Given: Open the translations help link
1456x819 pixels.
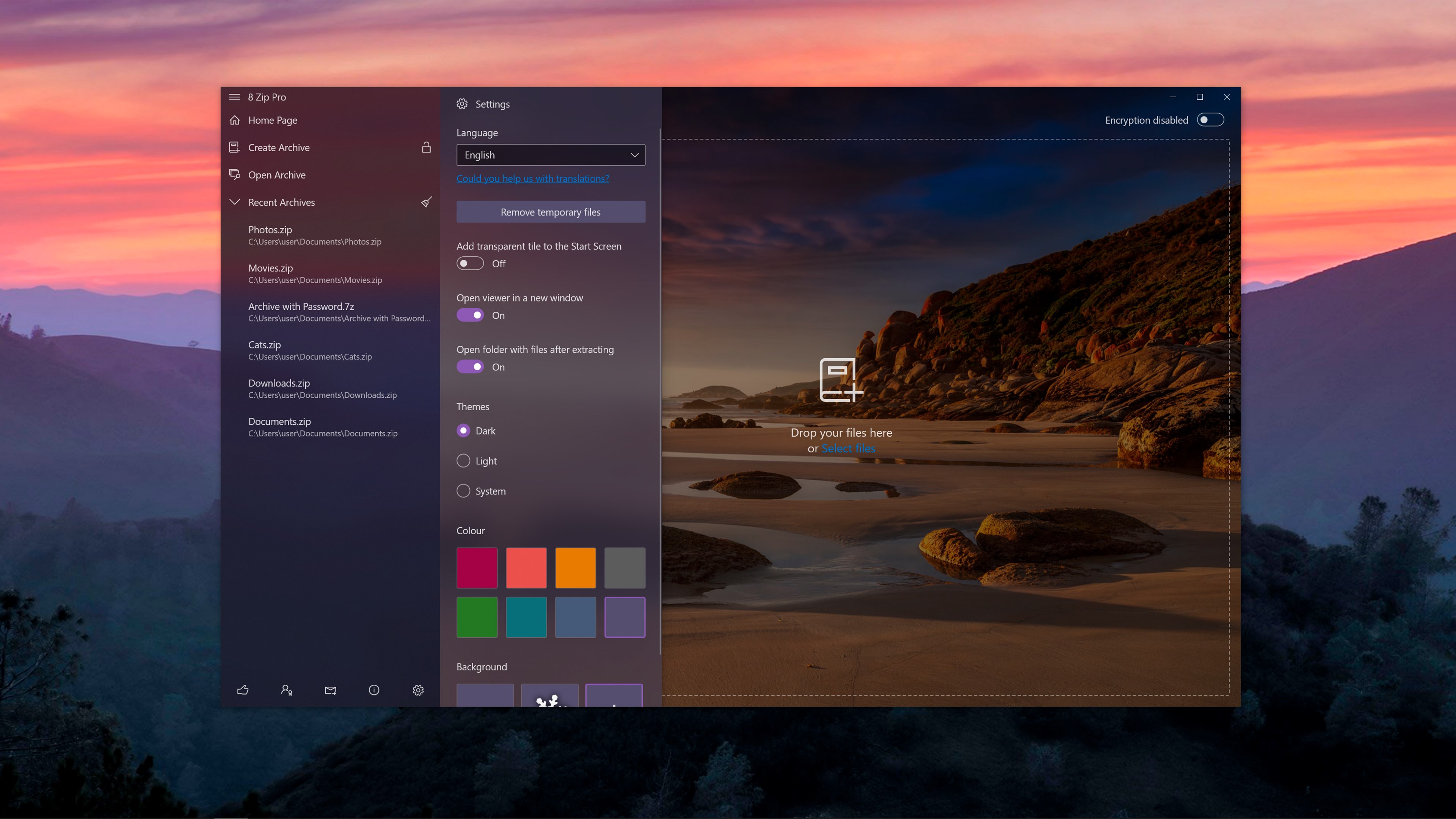Looking at the screenshot, I should 532,178.
